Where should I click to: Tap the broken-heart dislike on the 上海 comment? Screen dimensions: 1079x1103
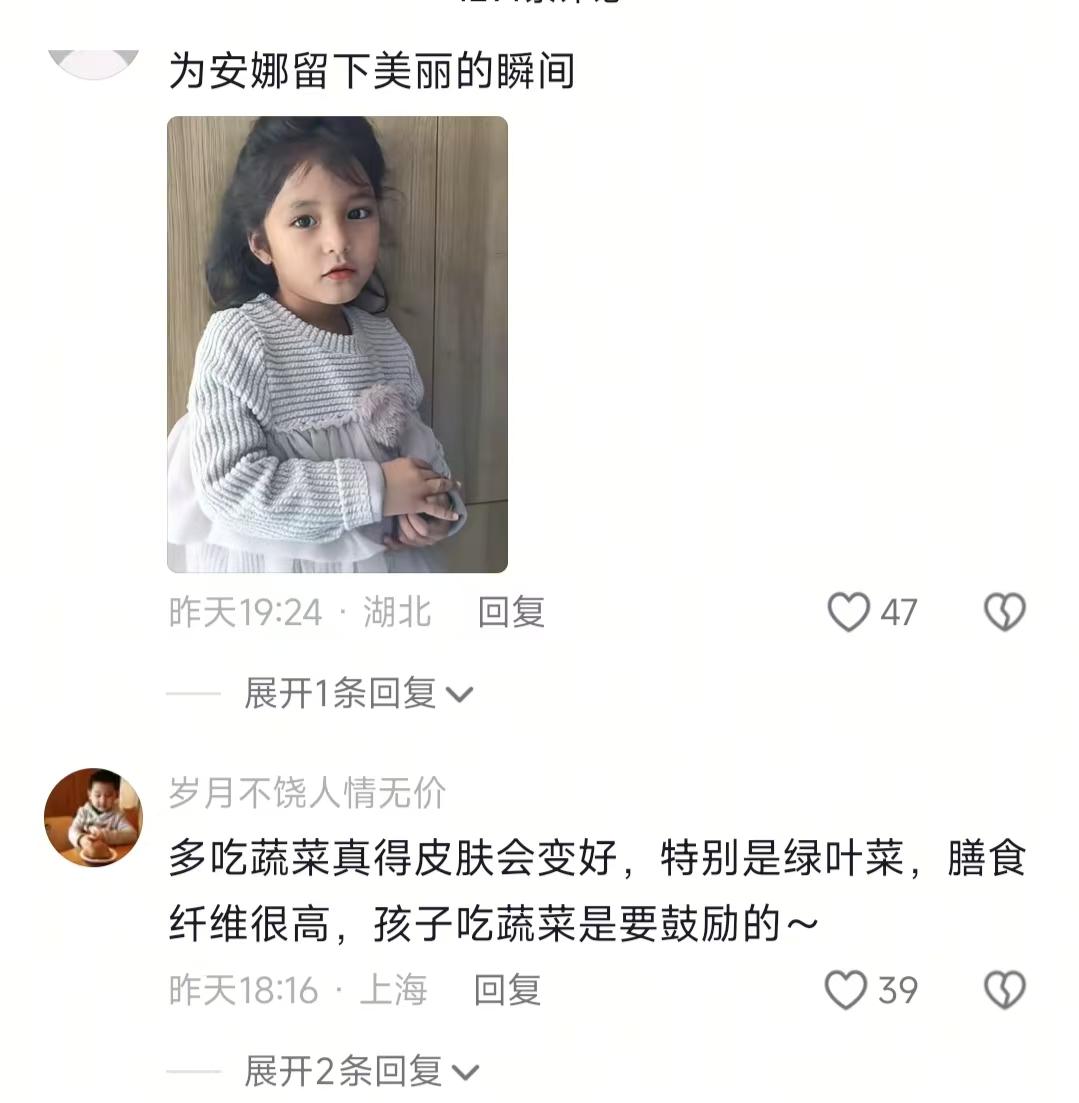coord(1004,990)
